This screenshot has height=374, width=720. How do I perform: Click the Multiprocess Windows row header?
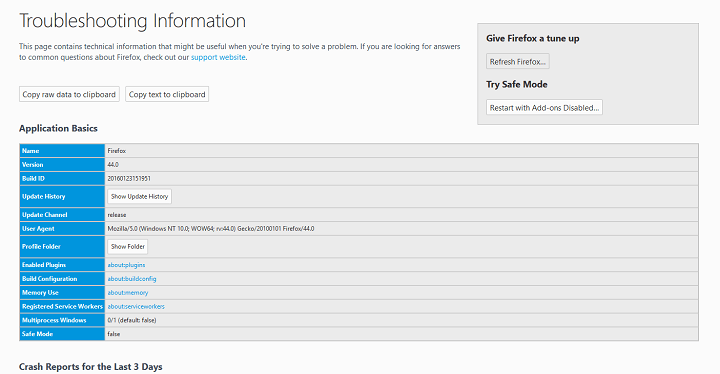coord(62,320)
